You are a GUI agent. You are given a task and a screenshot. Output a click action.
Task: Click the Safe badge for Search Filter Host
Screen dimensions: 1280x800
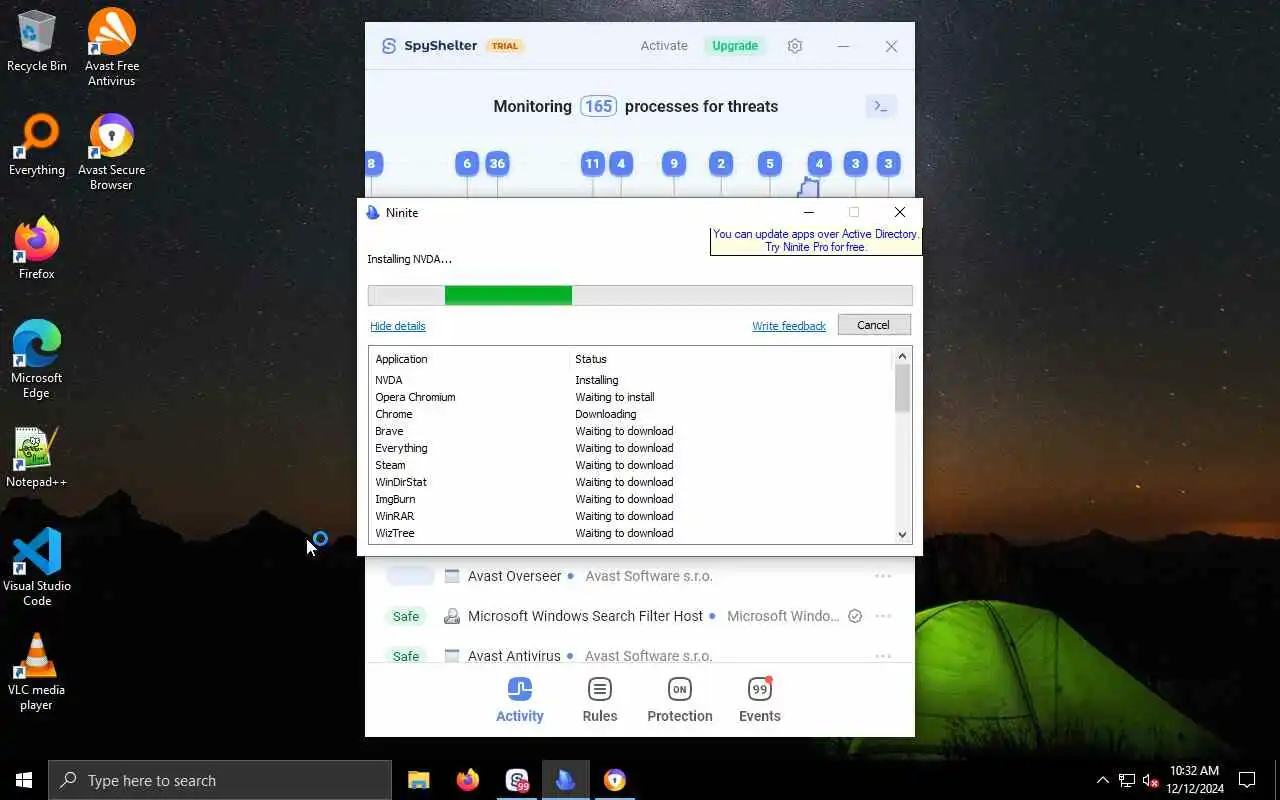406,616
